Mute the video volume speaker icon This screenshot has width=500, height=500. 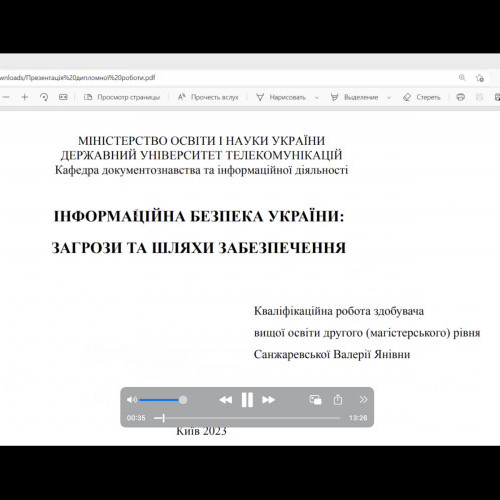pos(131,399)
